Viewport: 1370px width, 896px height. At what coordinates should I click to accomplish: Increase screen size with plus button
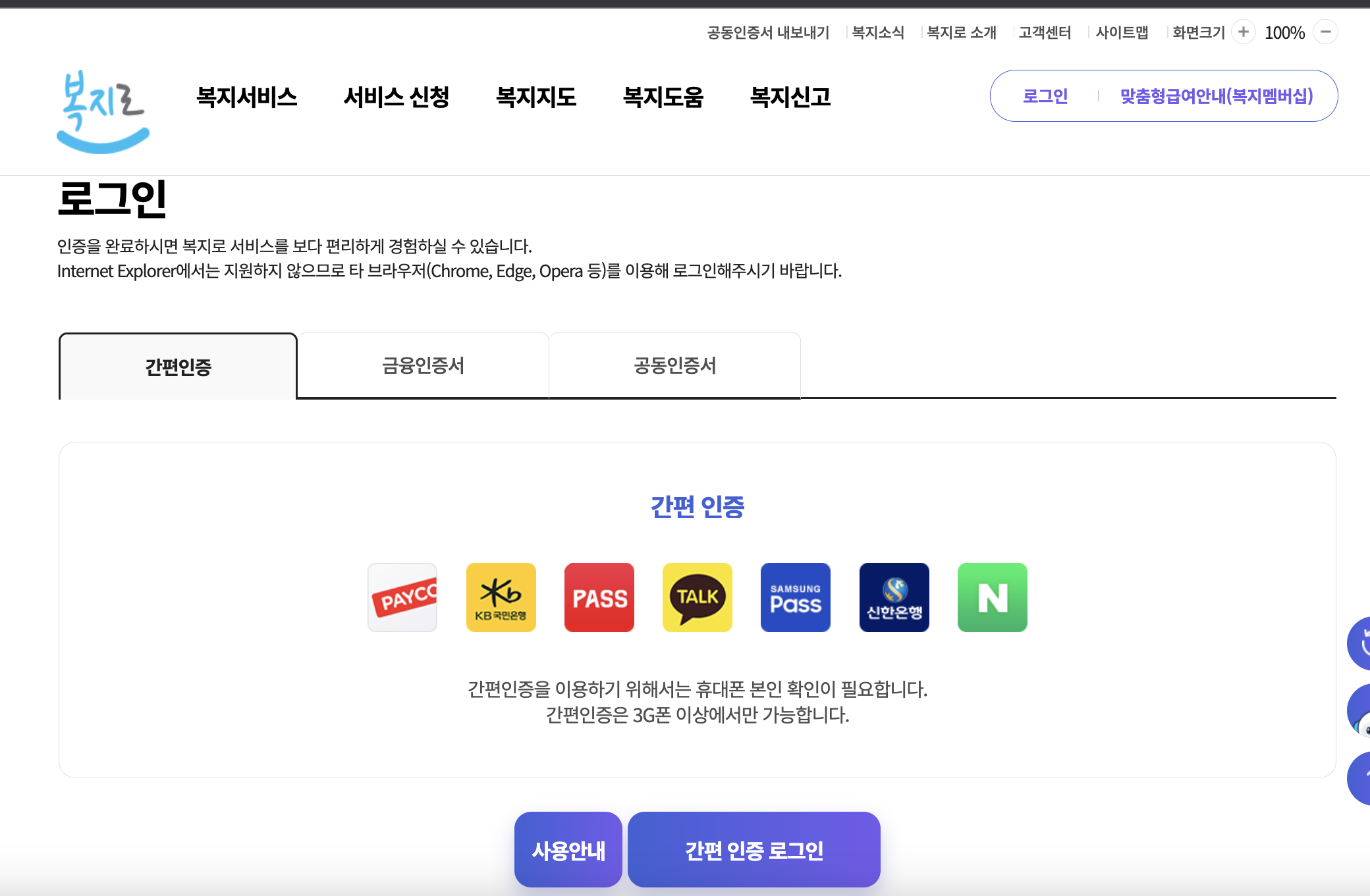1244,32
